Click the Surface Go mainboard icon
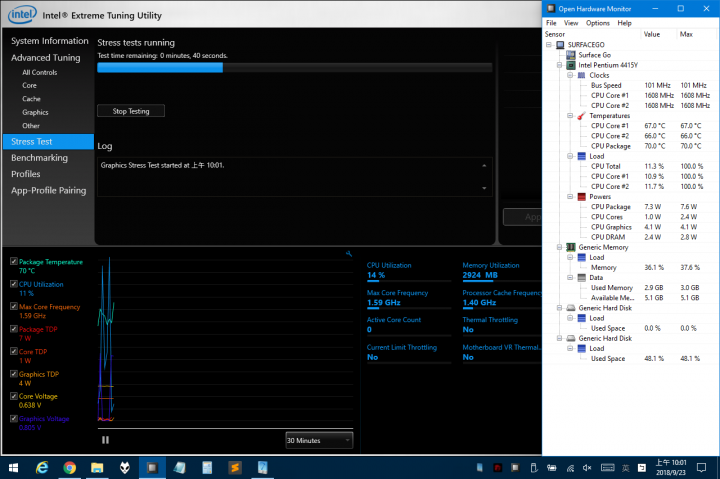The image size is (720, 479). [571, 55]
